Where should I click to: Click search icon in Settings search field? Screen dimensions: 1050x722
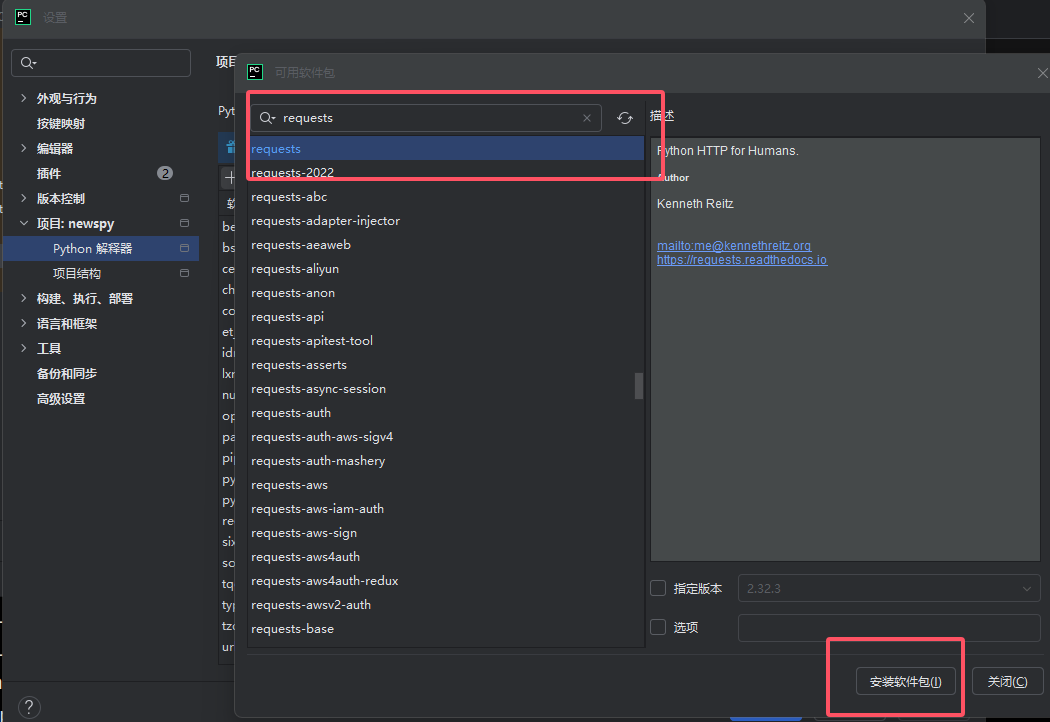[x=27, y=63]
